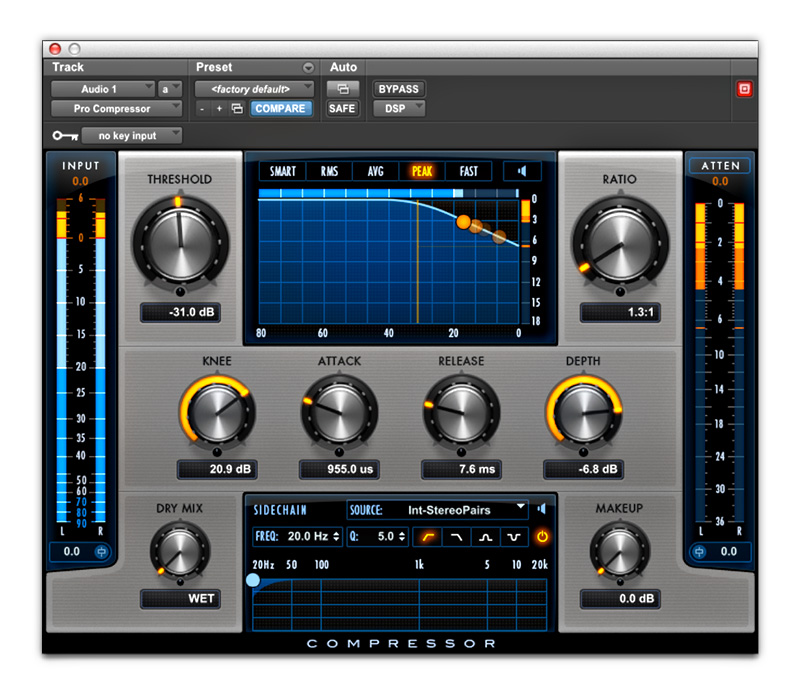Select RMS detection mode
This screenshot has width=800, height=700.
[x=330, y=171]
